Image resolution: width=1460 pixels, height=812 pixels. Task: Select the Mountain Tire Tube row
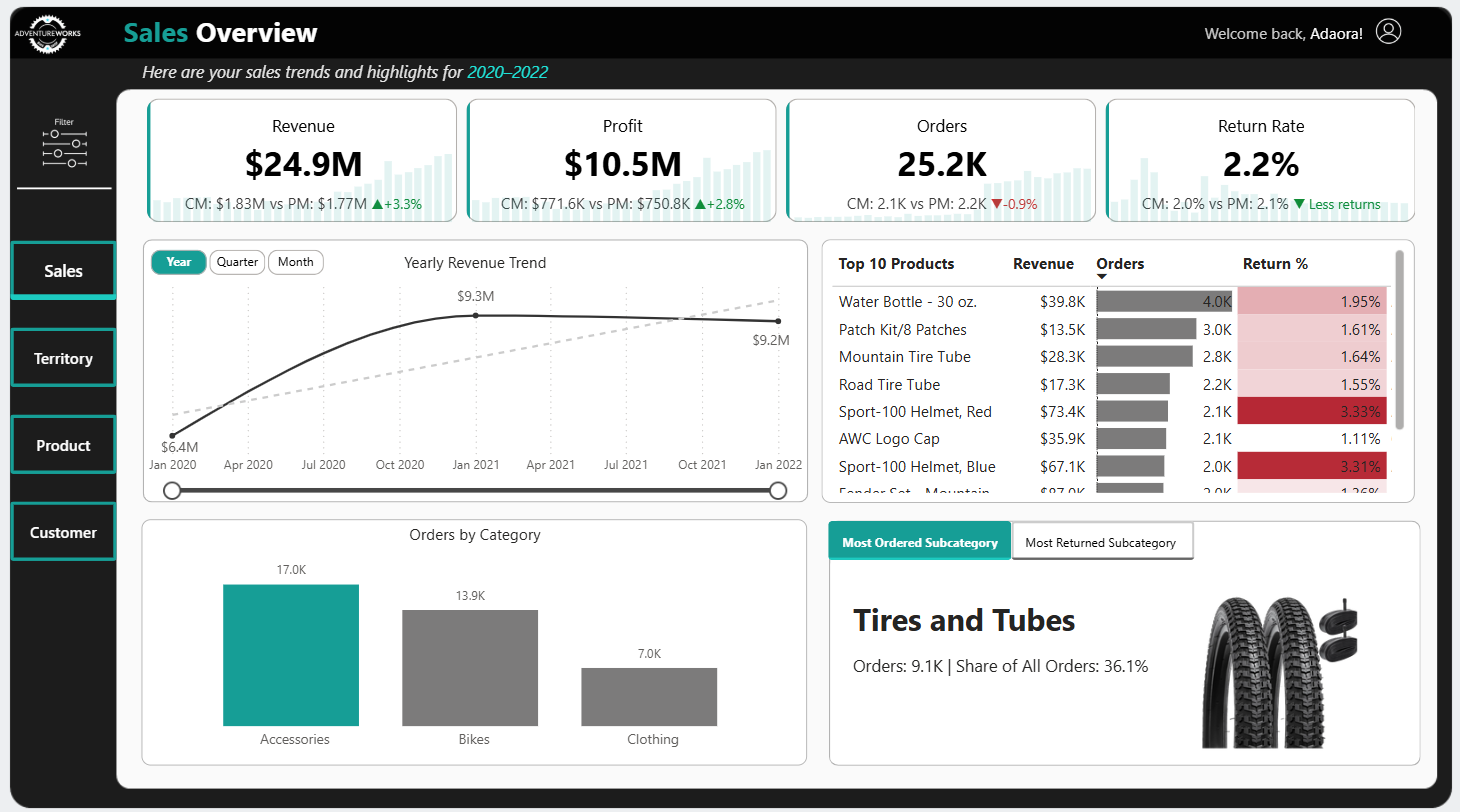1112,357
